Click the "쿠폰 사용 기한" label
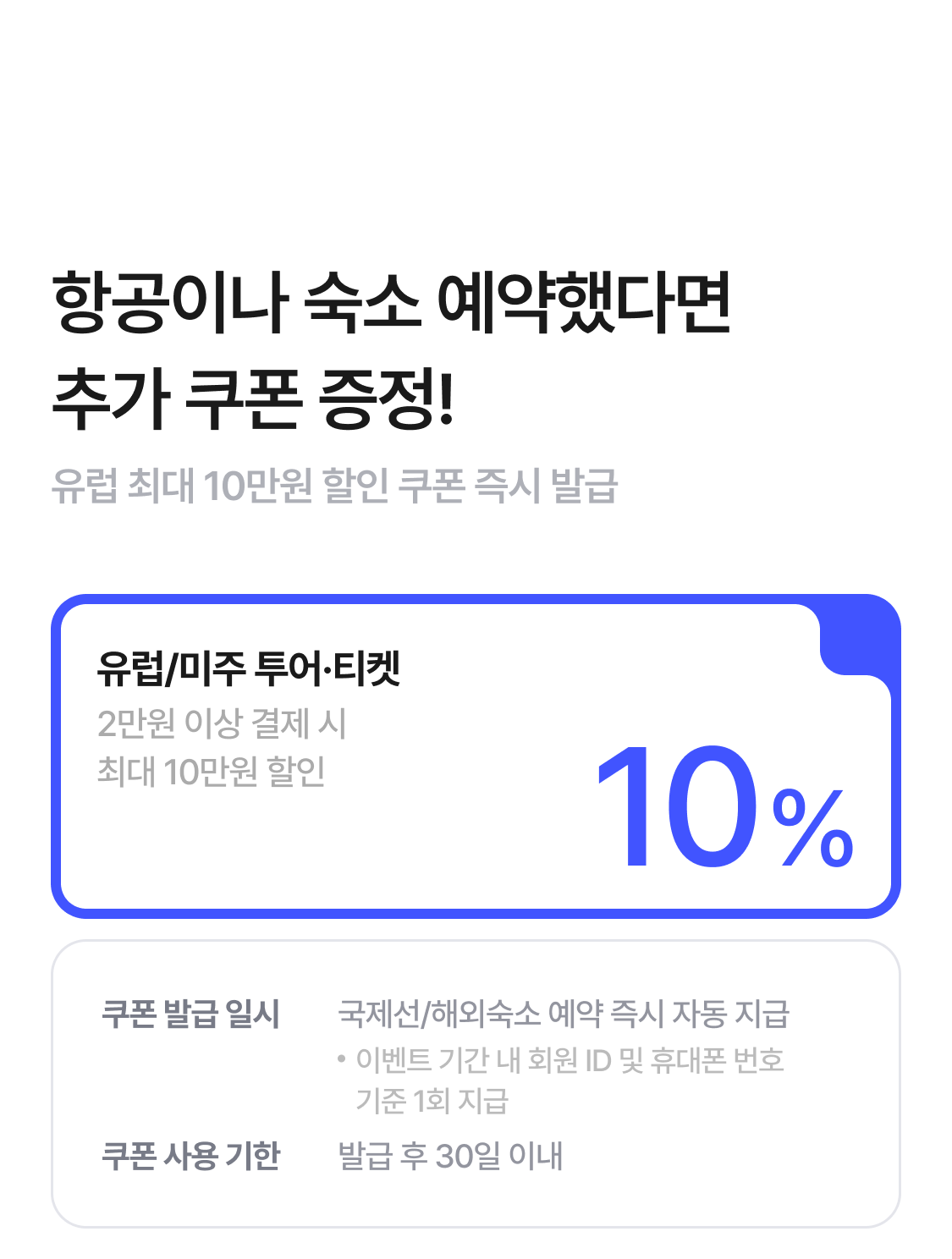 tap(190, 1155)
